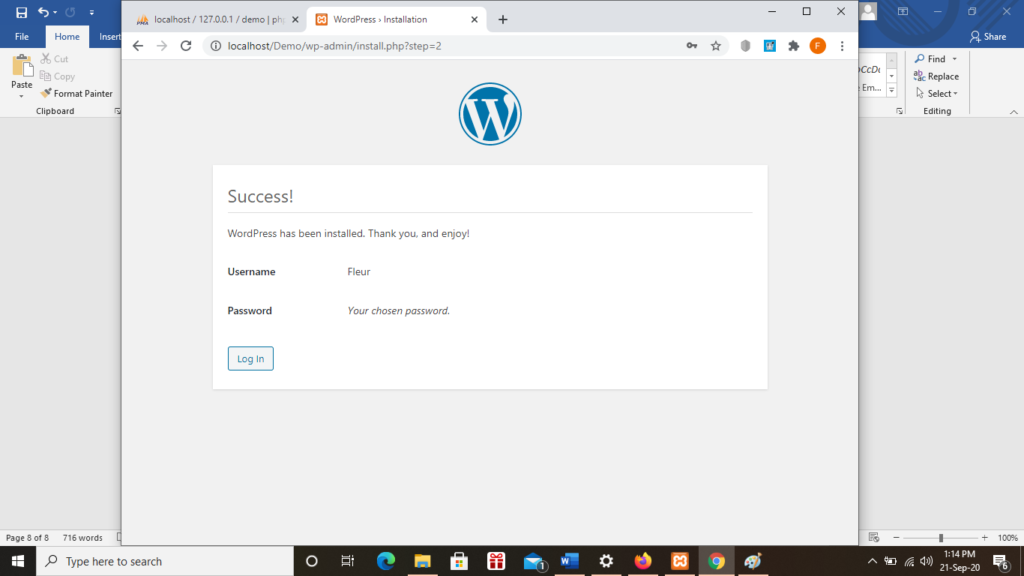
Task: Click the 'Your chosen password.' text
Action: click(398, 311)
